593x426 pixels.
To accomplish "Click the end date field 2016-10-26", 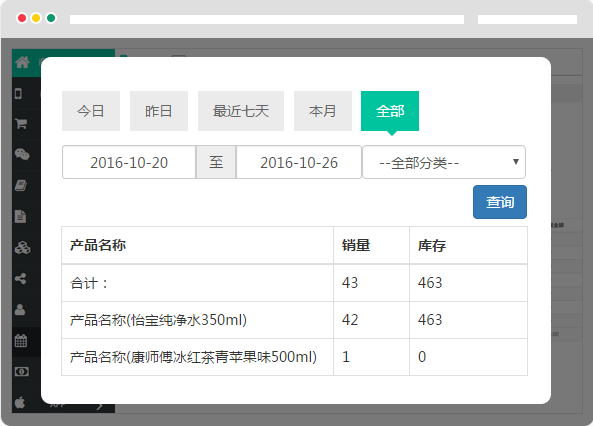I will pos(299,162).
